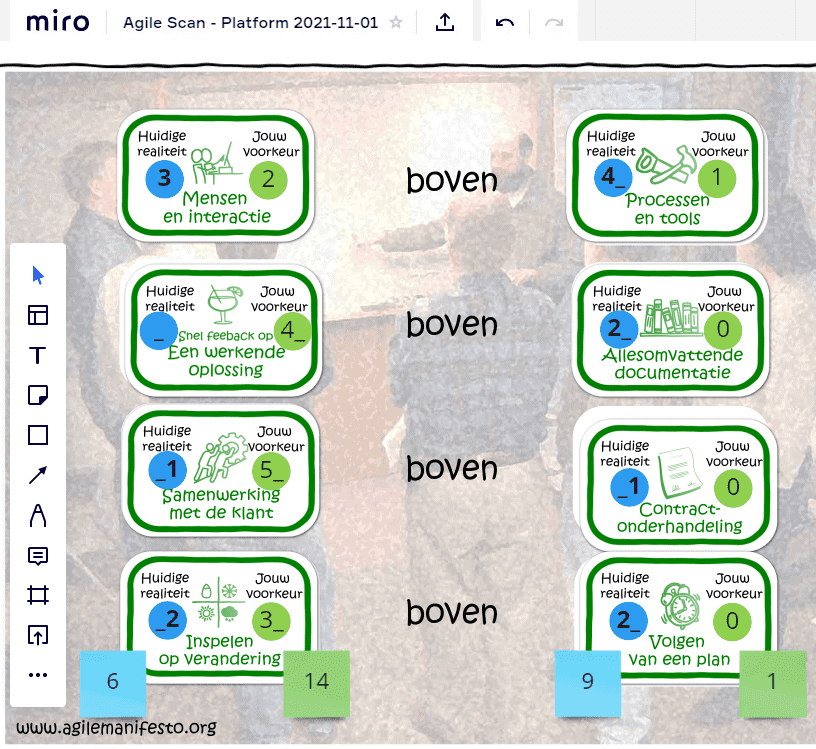The image size is (816, 749).
Task: Open the comment tool
Action: coord(37,555)
